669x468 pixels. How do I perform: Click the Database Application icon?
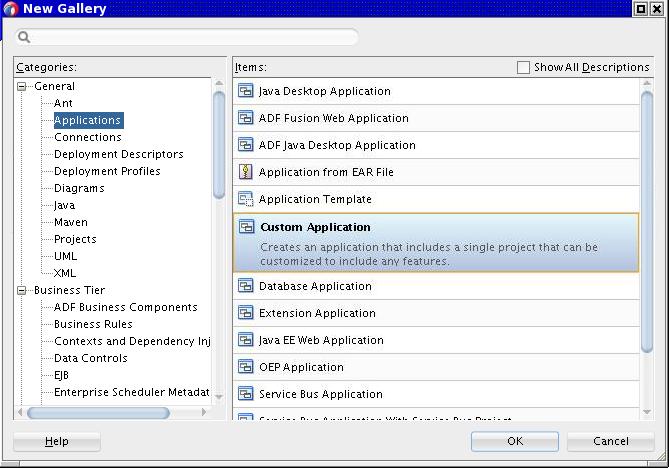coord(246,286)
